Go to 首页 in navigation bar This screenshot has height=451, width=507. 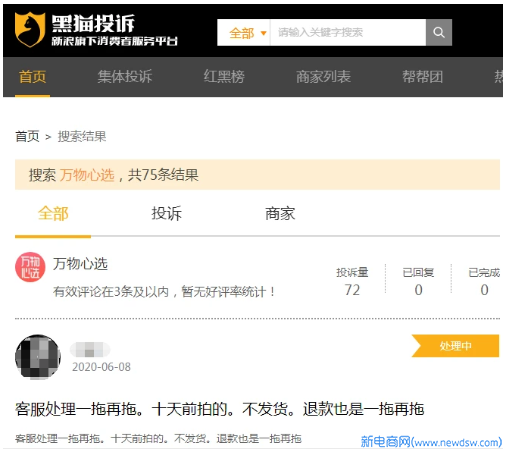32,77
